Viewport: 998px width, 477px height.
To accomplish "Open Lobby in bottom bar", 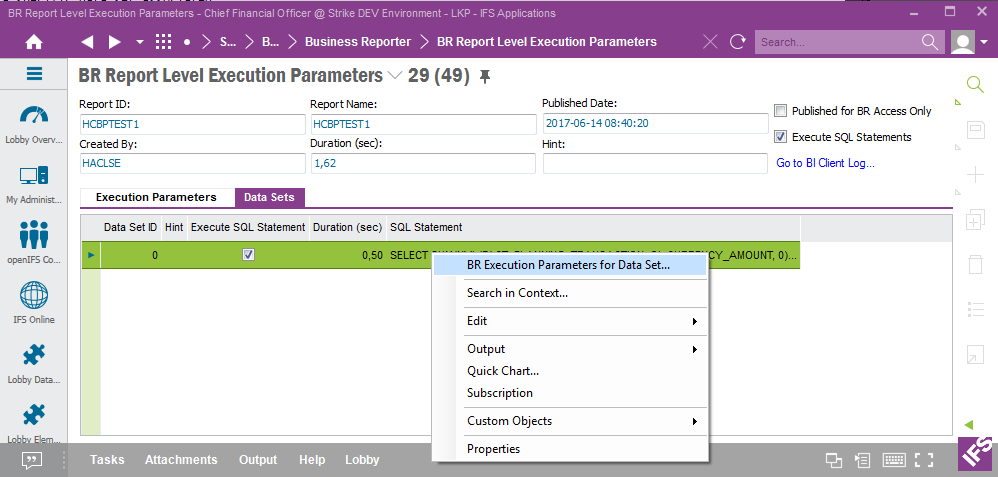I will [362, 460].
